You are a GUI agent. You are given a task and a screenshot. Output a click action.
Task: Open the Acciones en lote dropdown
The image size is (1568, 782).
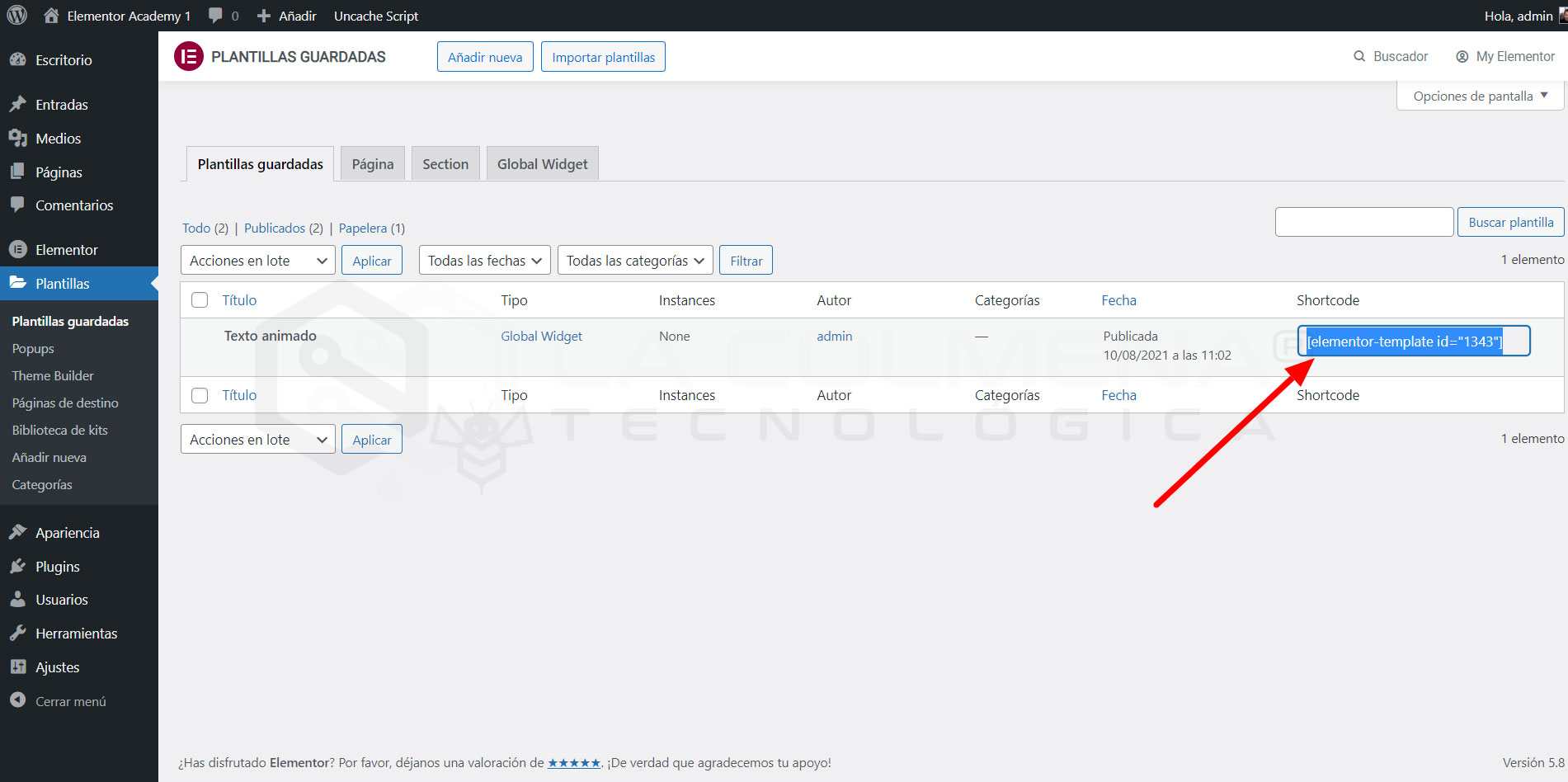coord(258,260)
